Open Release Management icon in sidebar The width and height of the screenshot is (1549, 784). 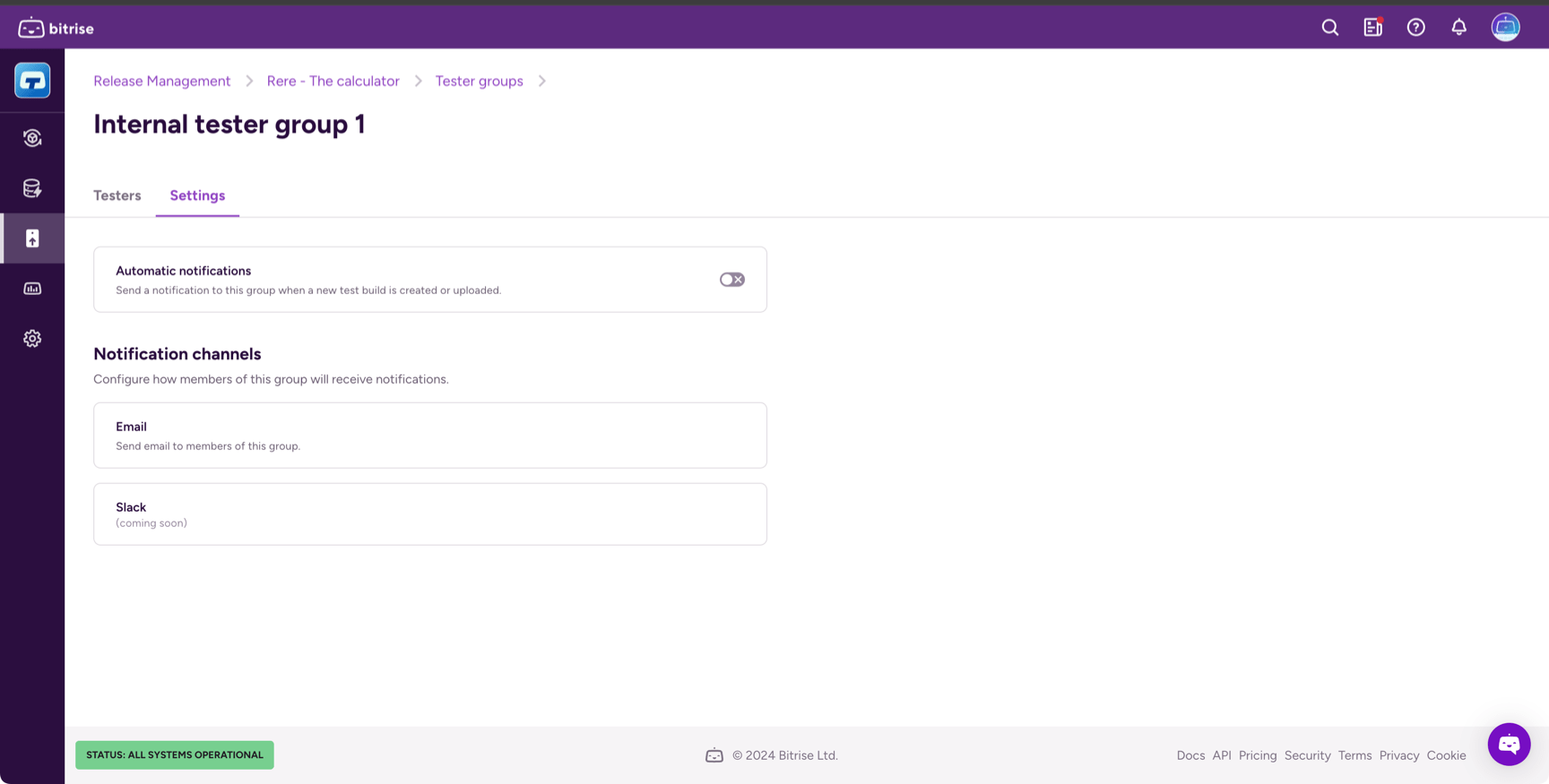32,238
